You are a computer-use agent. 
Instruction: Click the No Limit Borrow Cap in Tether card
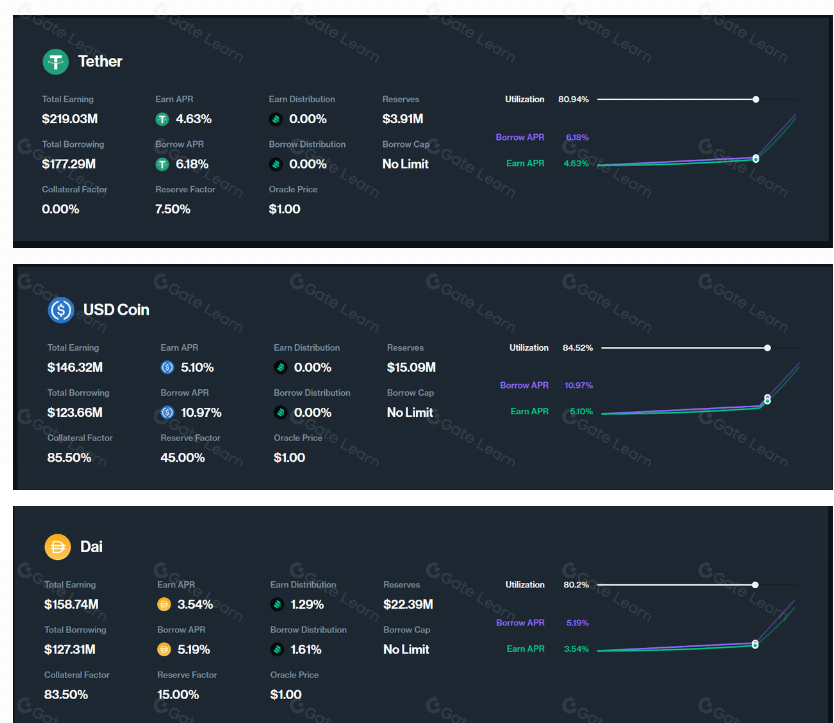pos(405,164)
